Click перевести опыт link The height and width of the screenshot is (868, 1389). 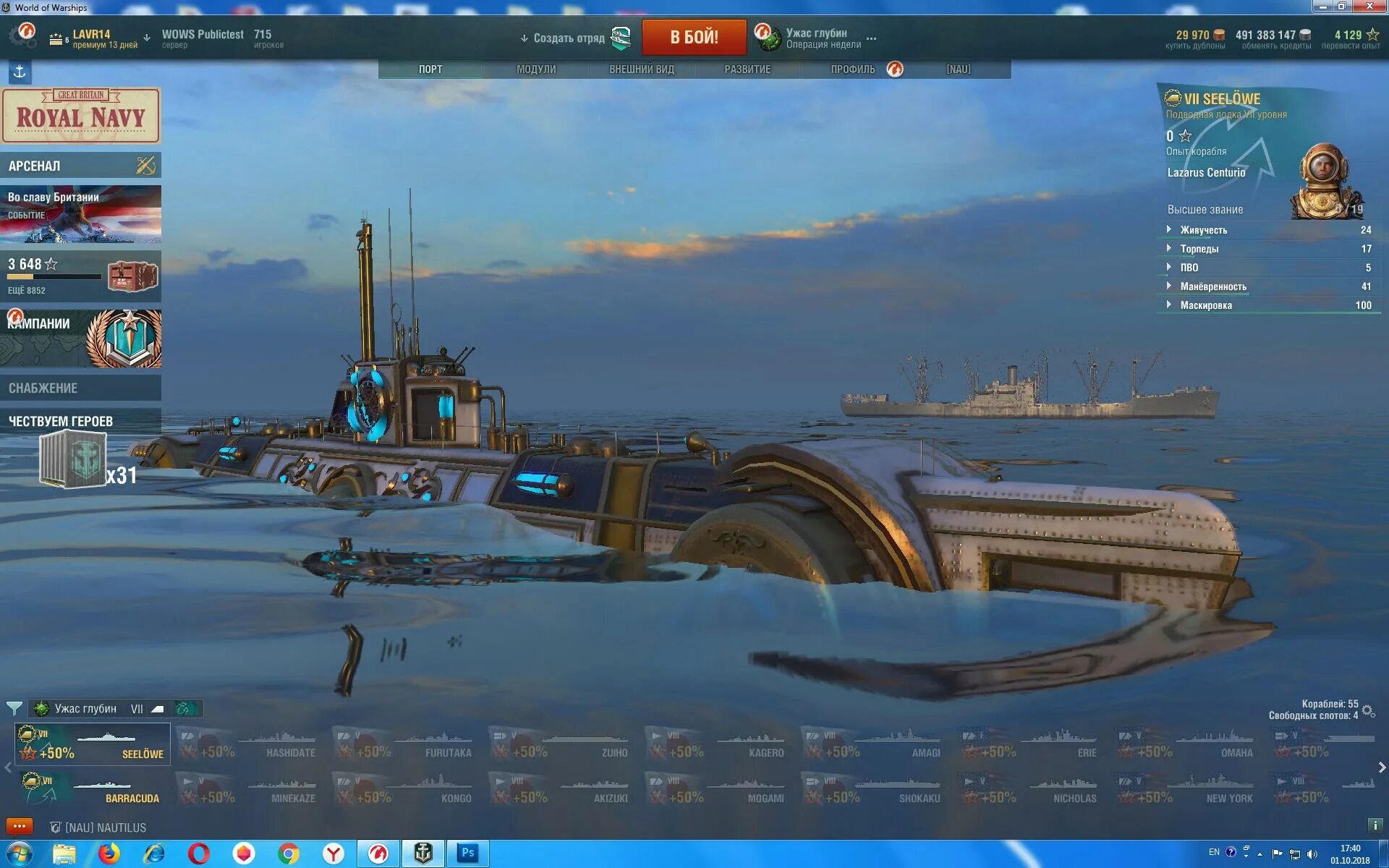(x=1351, y=46)
